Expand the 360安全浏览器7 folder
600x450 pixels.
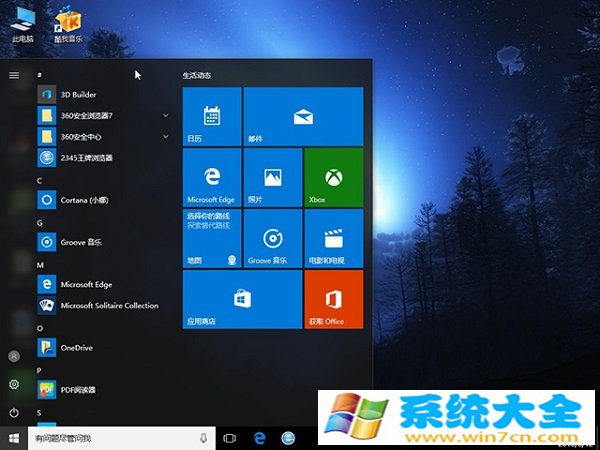[166, 115]
